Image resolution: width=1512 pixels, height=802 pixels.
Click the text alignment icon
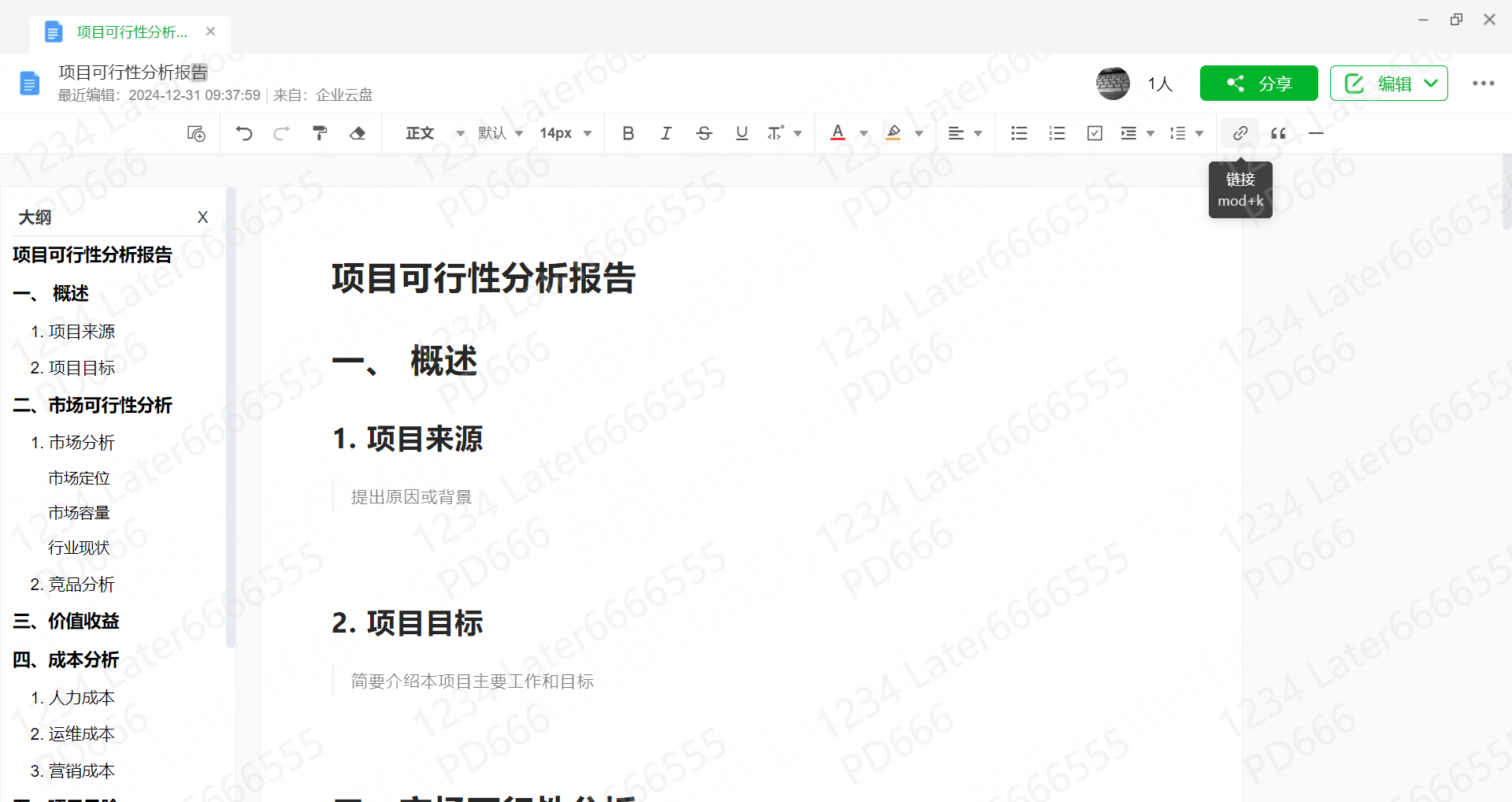(x=956, y=133)
